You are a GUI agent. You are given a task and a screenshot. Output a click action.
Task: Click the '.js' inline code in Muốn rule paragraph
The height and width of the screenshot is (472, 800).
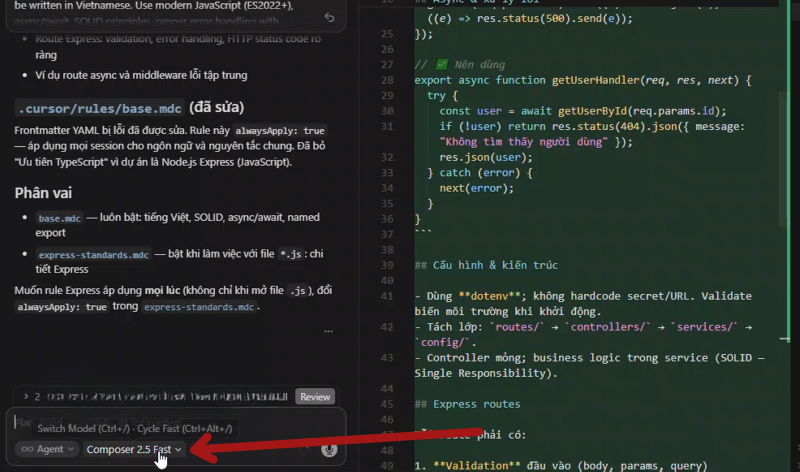coord(297,291)
